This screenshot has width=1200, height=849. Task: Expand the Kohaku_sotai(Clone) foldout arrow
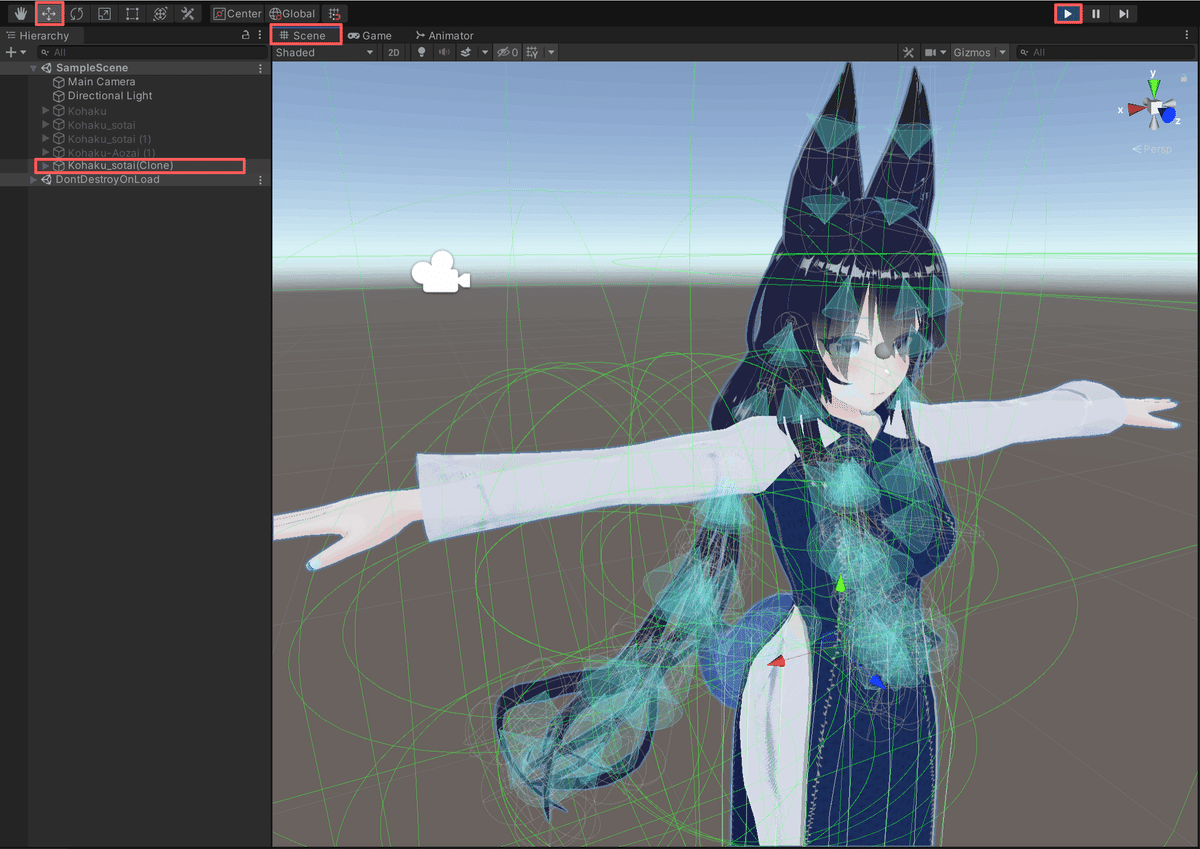point(46,165)
